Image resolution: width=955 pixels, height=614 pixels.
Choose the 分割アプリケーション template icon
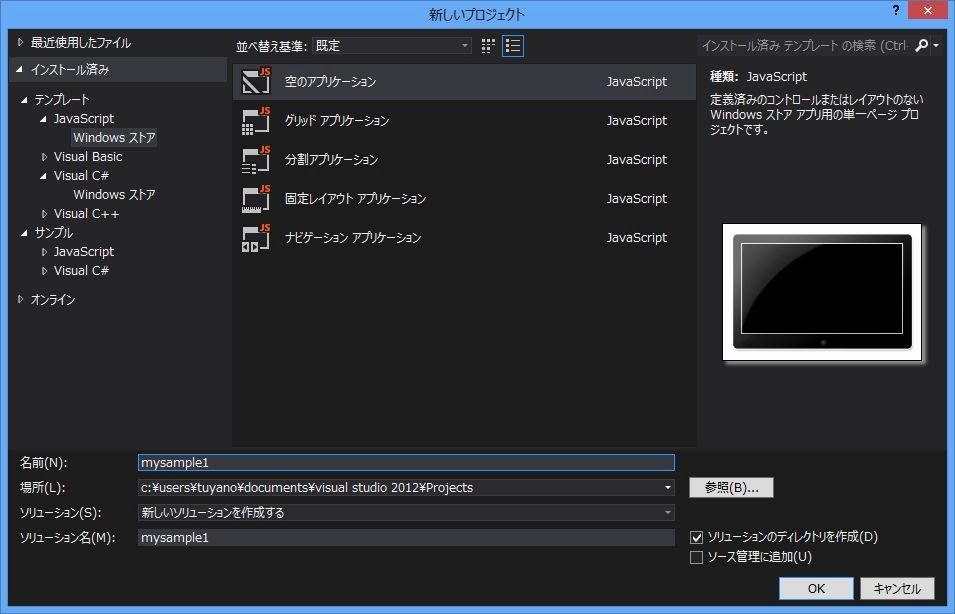pos(256,159)
